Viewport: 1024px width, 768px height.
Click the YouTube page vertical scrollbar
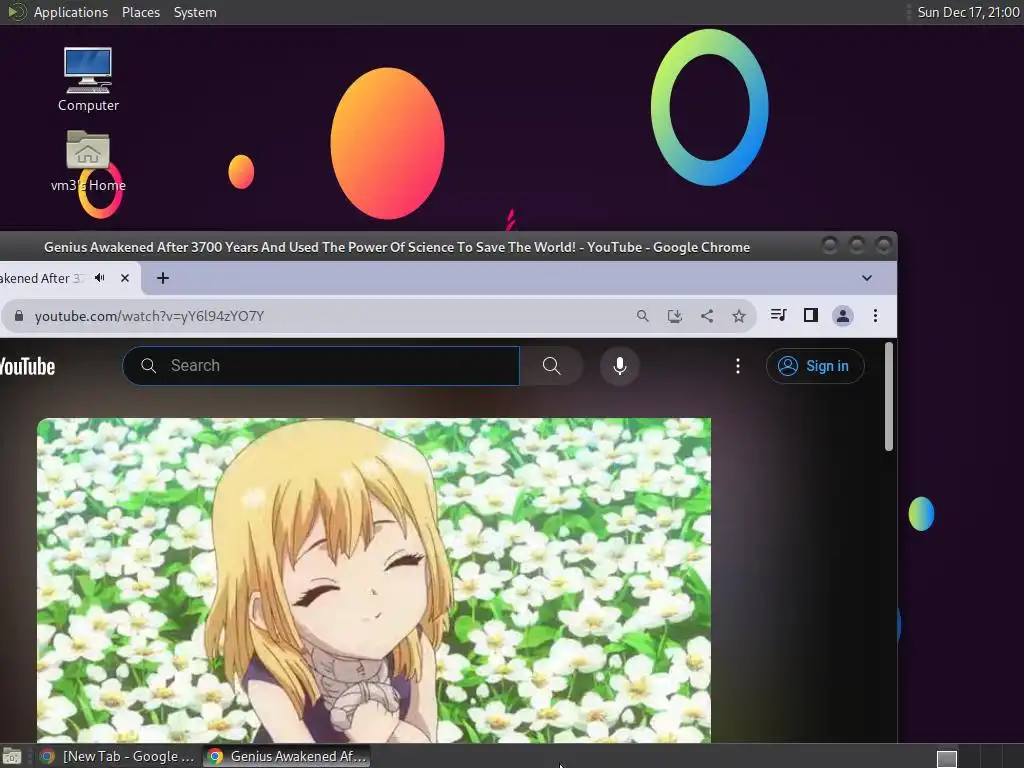point(889,397)
